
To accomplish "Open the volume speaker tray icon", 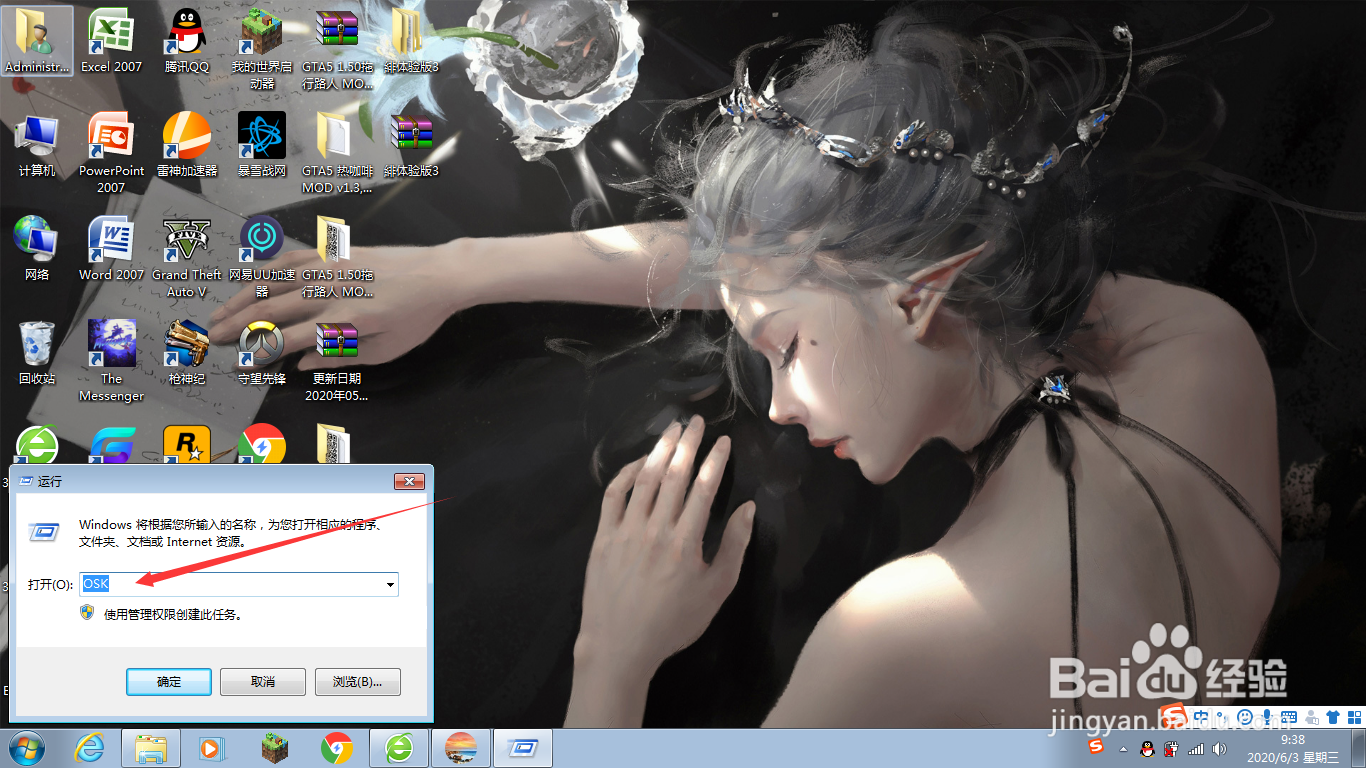I will click(x=1219, y=748).
